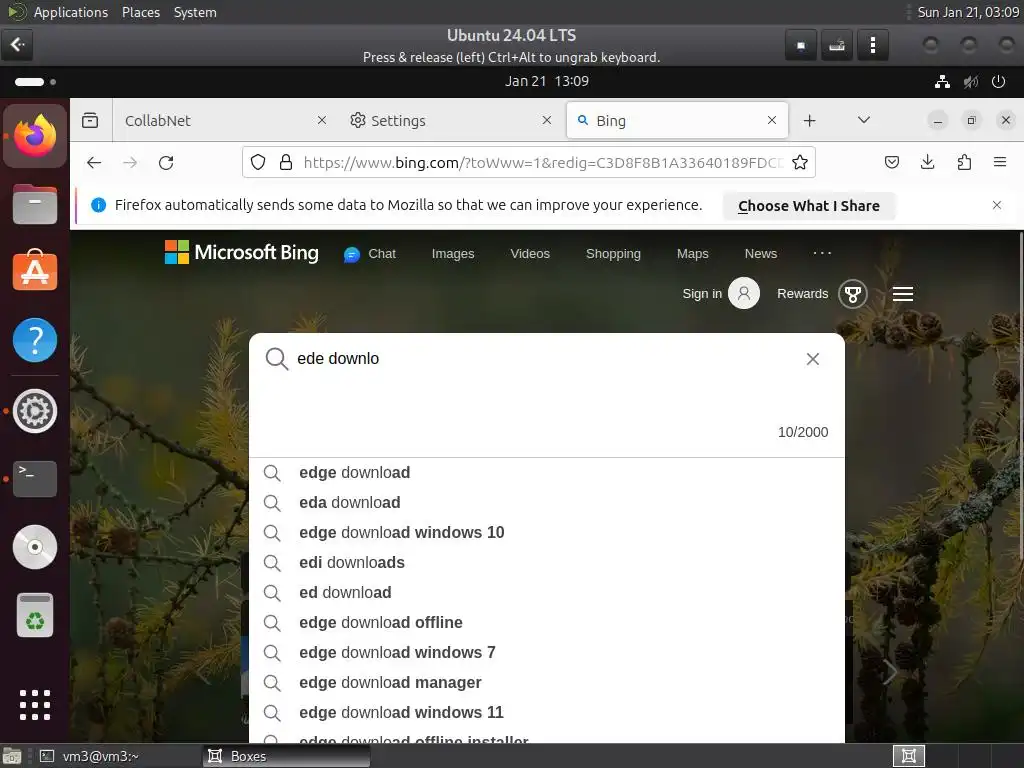Go to Bing Videos

coord(530,253)
